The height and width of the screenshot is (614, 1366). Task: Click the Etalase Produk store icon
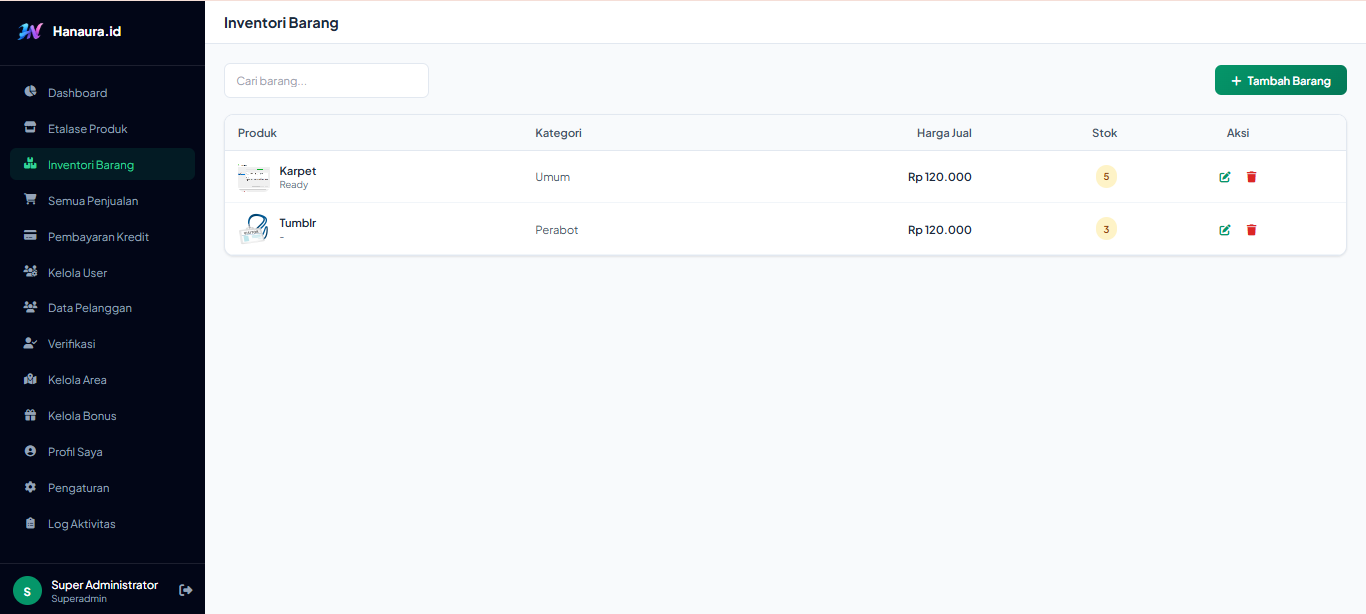(x=30, y=128)
